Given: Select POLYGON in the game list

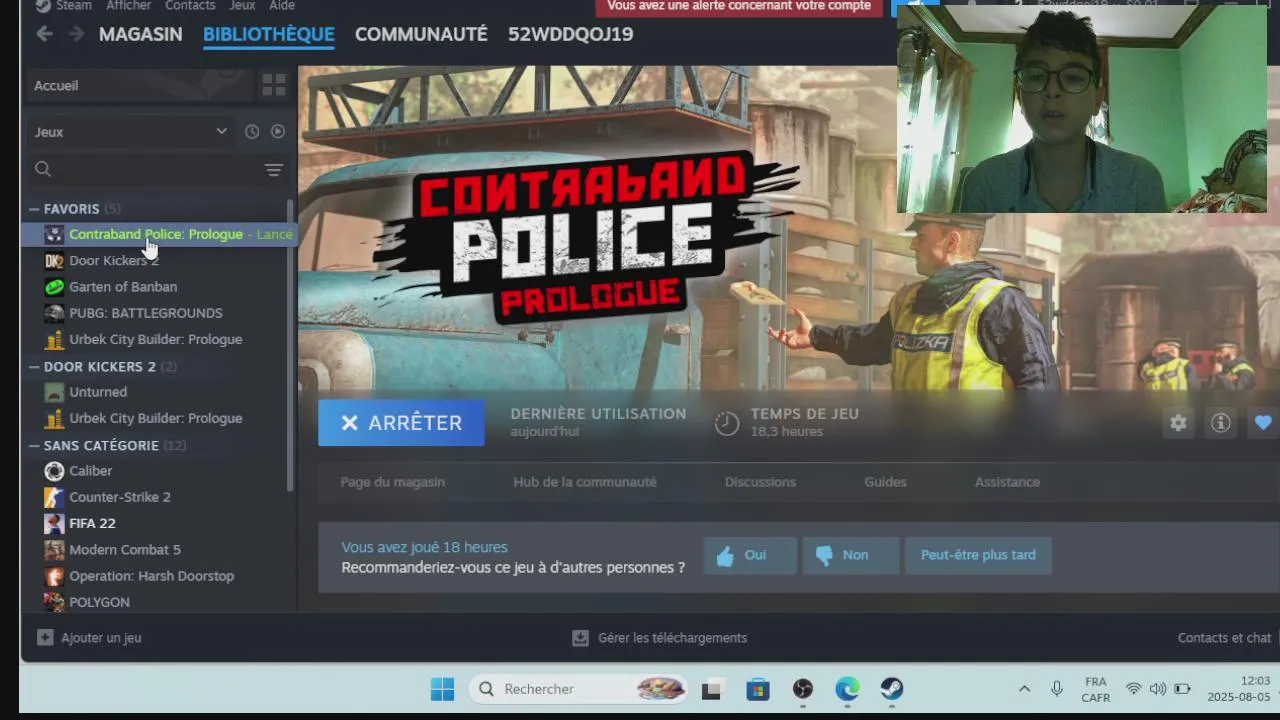Looking at the screenshot, I should [x=100, y=602].
